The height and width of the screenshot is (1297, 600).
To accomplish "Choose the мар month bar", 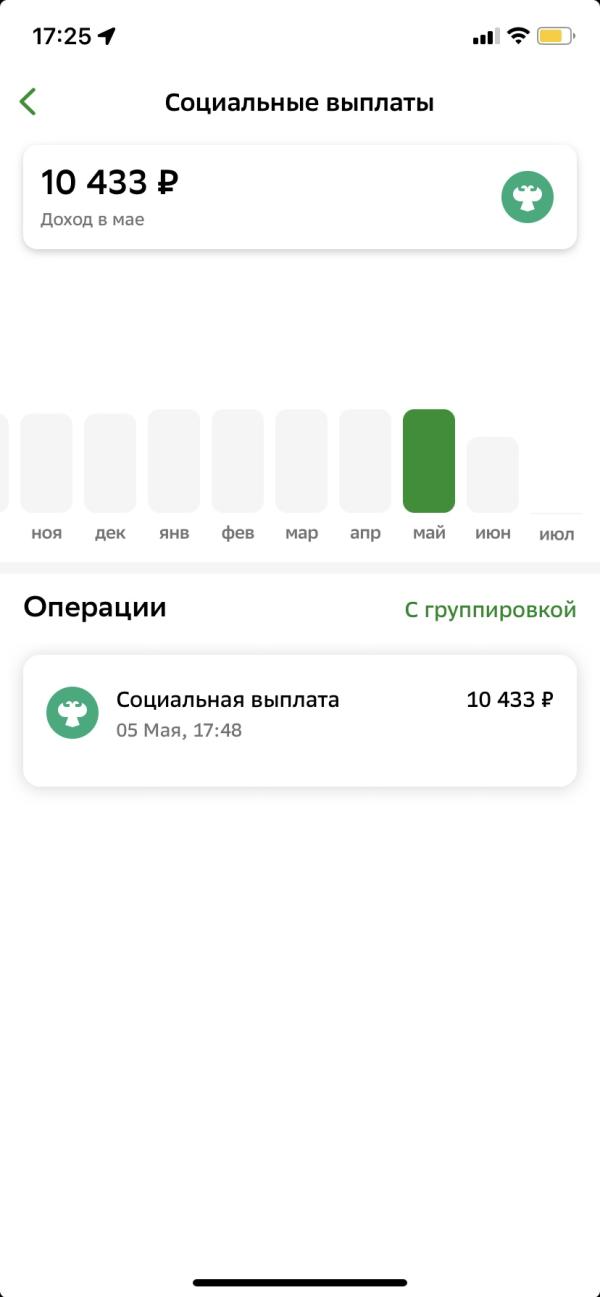I will click(x=301, y=461).
